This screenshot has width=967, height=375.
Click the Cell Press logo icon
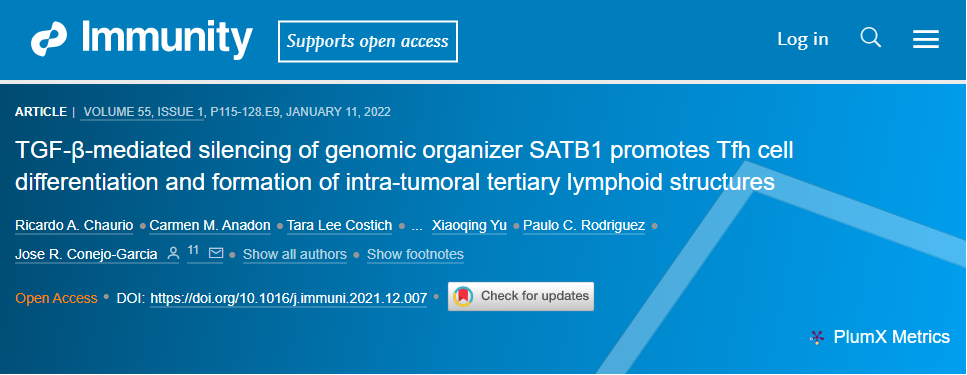49,41
